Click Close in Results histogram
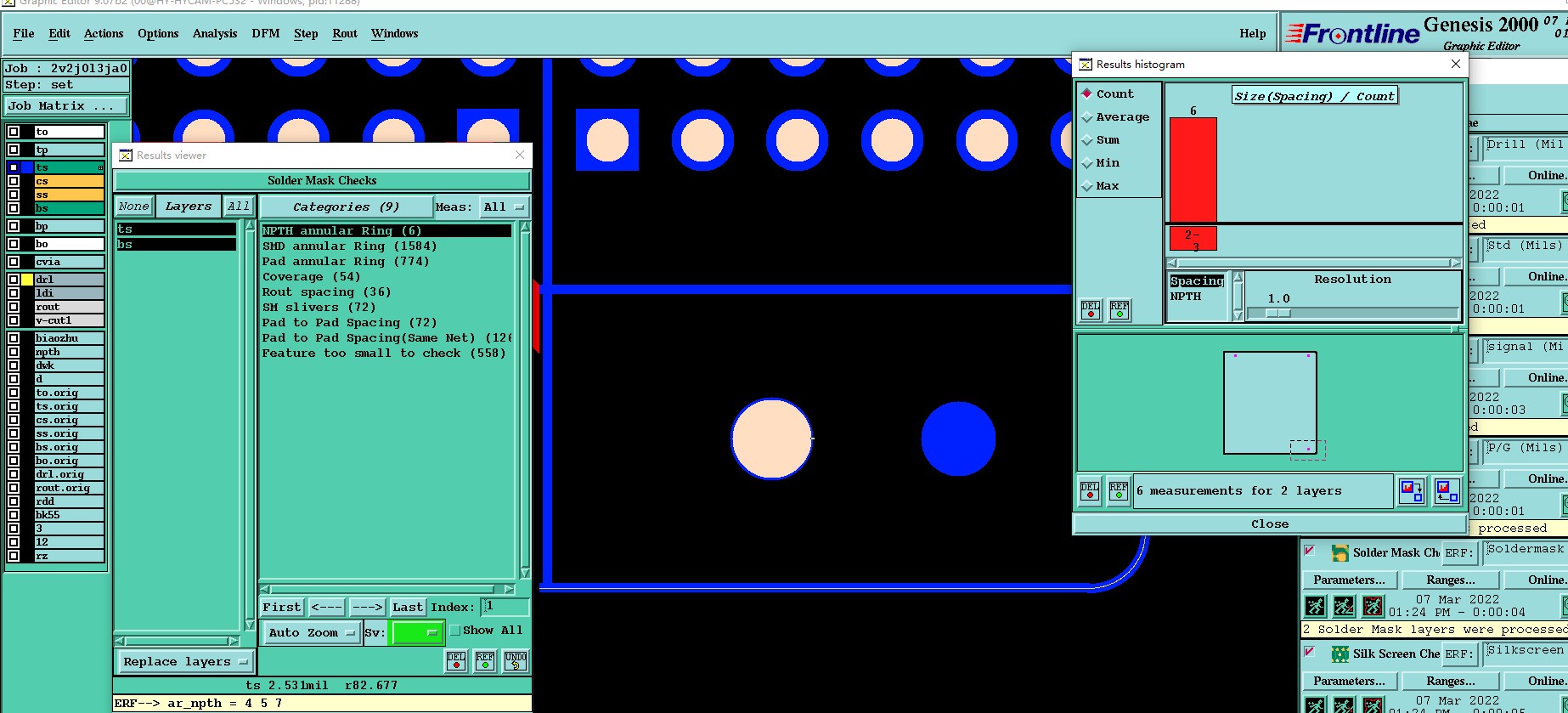1568x713 pixels. pos(1270,524)
